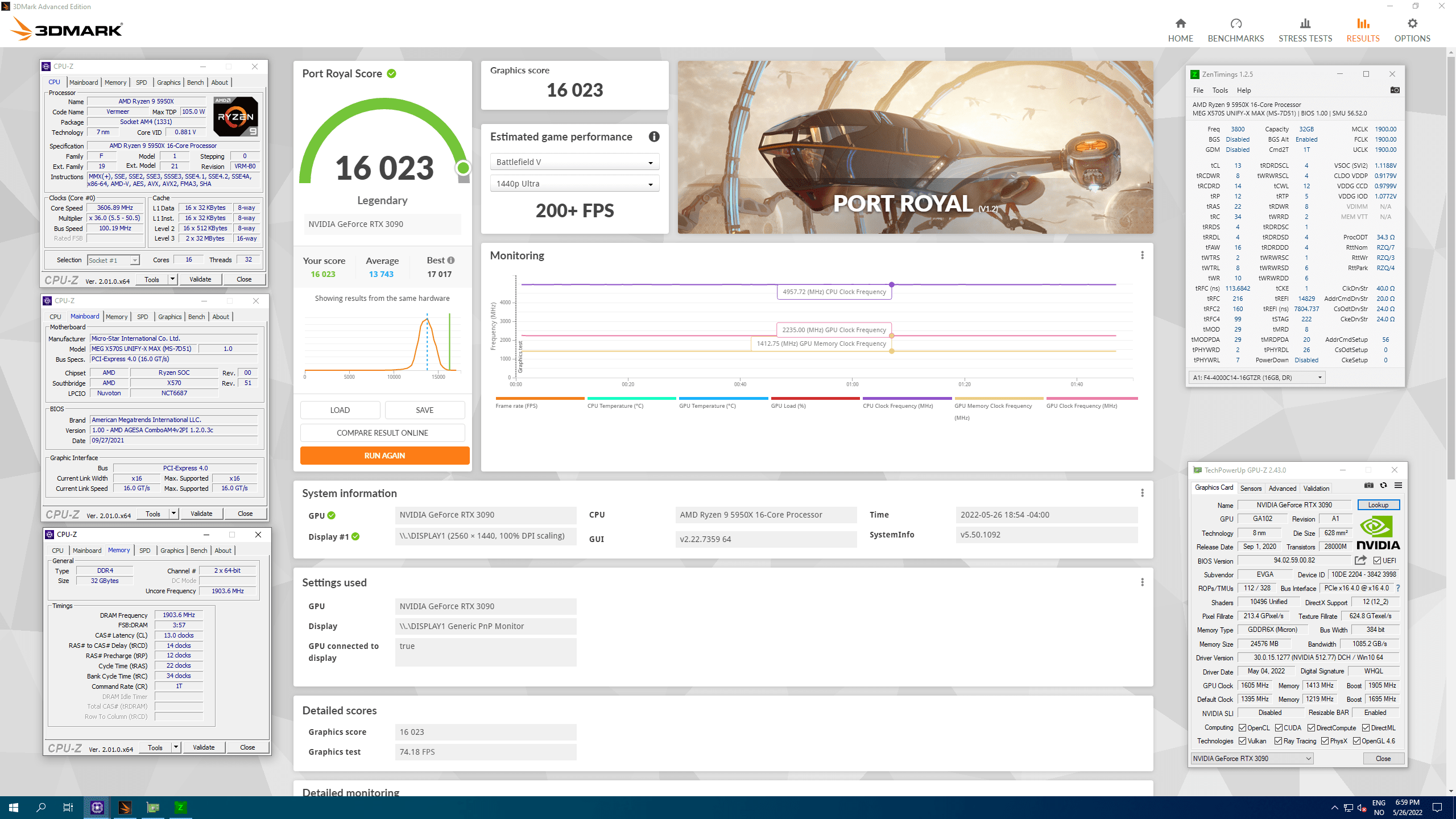Click RUN AGAIN button
Viewport: 1456px width, 819px height.
point(384,456)
